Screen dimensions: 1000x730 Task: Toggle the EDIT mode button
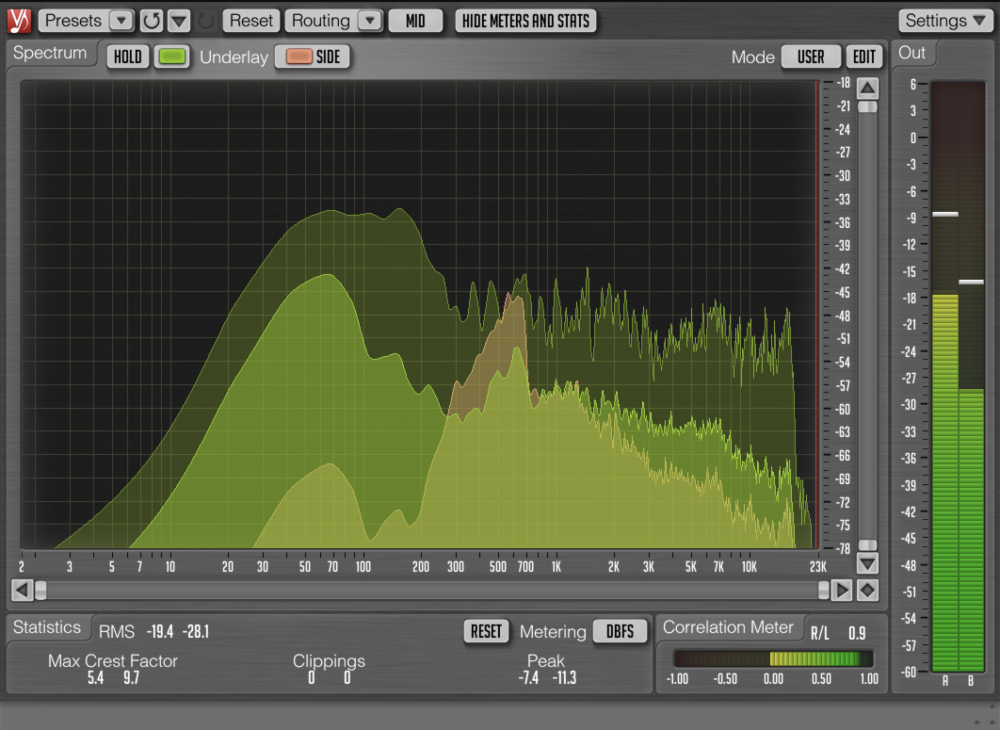pos(865,57)
